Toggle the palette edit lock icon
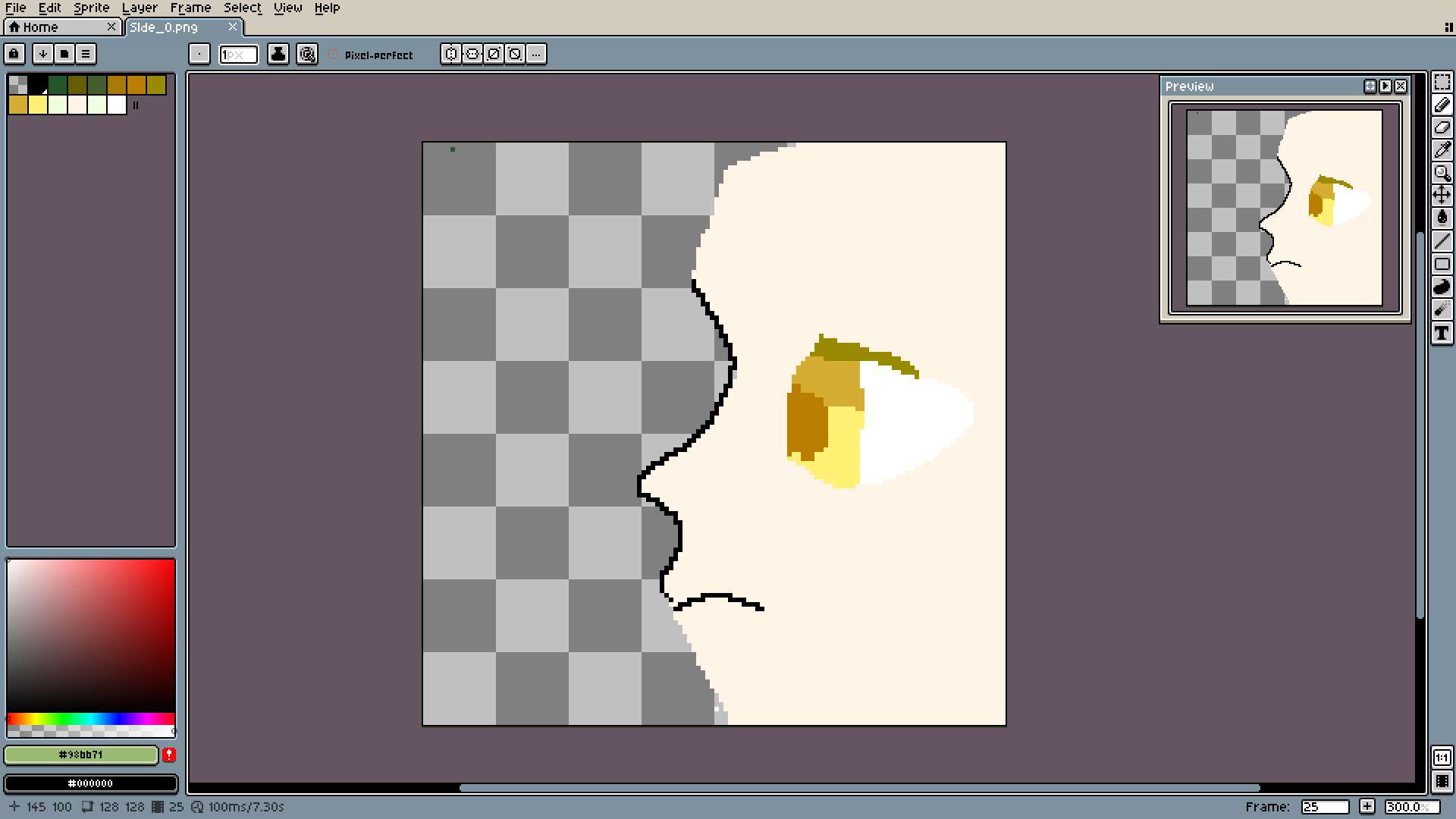 point(14,54)
